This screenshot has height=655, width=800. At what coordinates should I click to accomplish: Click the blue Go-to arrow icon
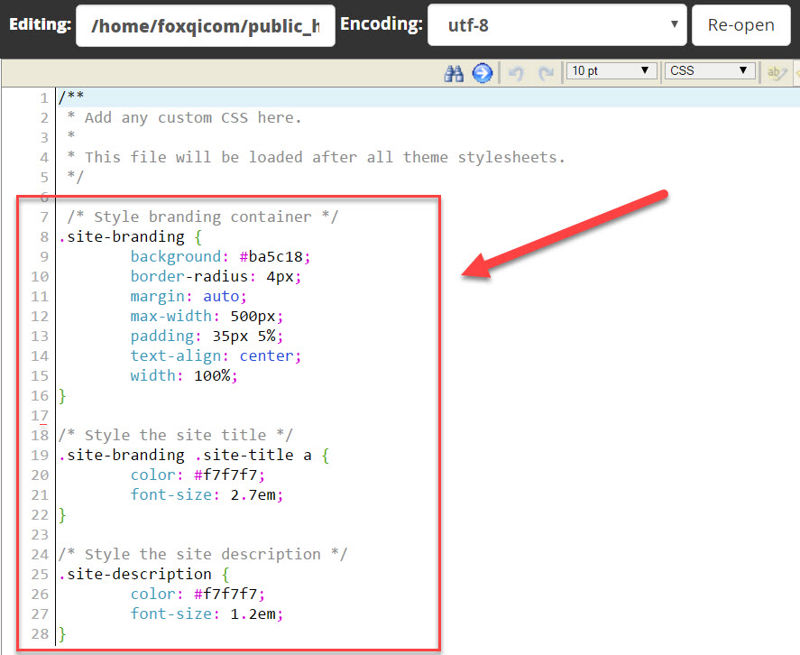point(482,73)
